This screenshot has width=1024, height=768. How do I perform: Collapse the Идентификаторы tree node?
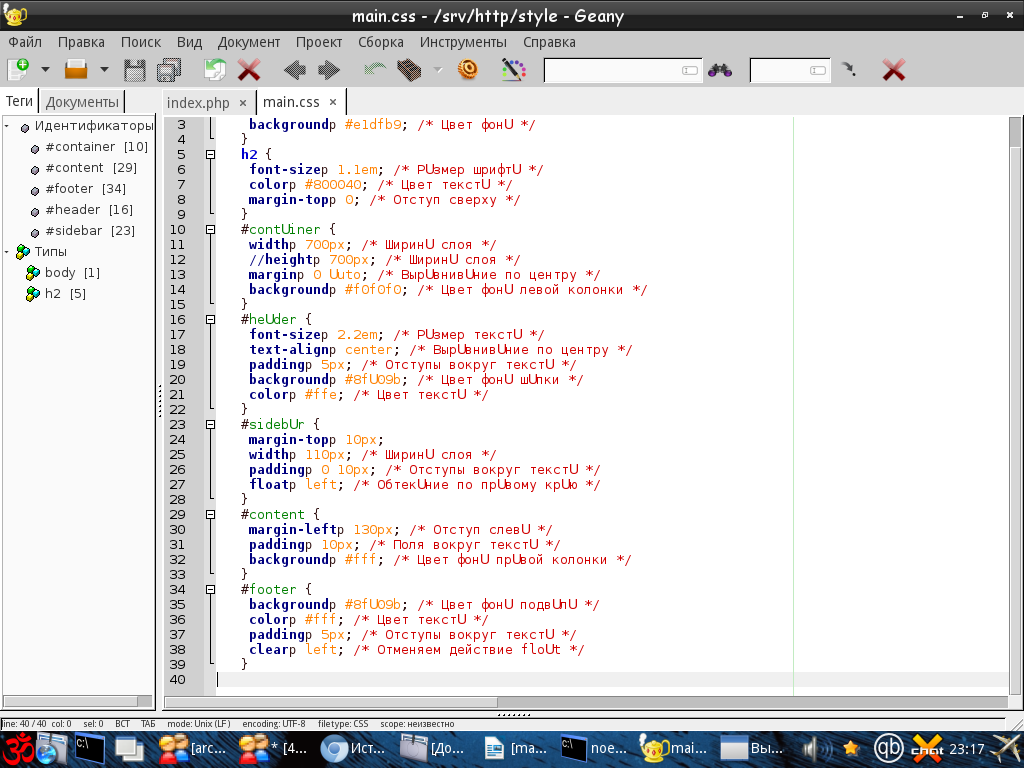pyautogui.click(x=8, y=126)
